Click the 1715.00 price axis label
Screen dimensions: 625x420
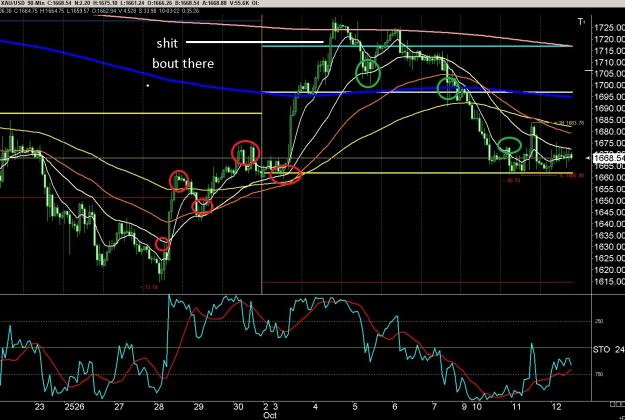[609, 51]
